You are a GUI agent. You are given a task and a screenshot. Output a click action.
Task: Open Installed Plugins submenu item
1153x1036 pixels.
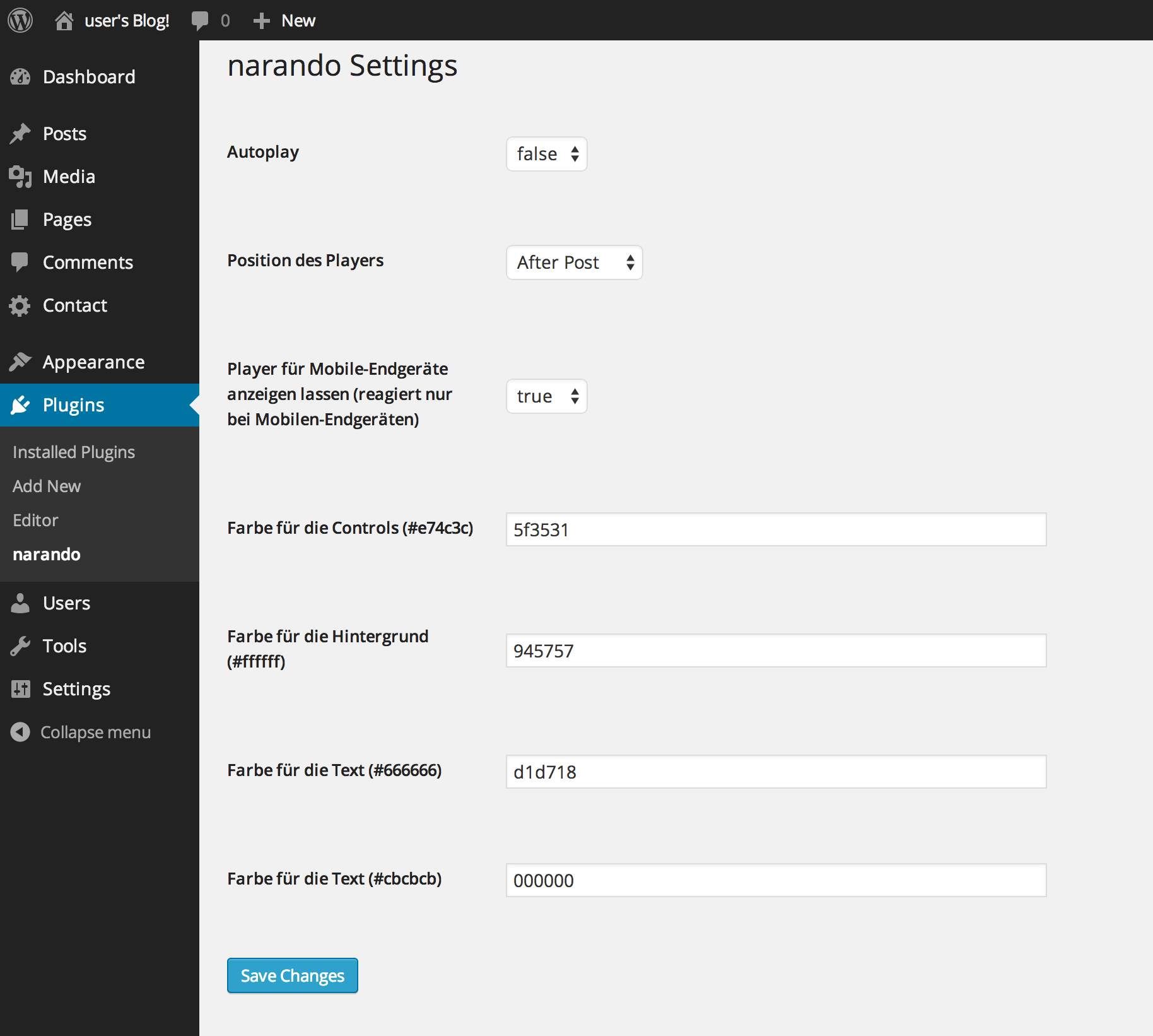(x=74, y=452)
